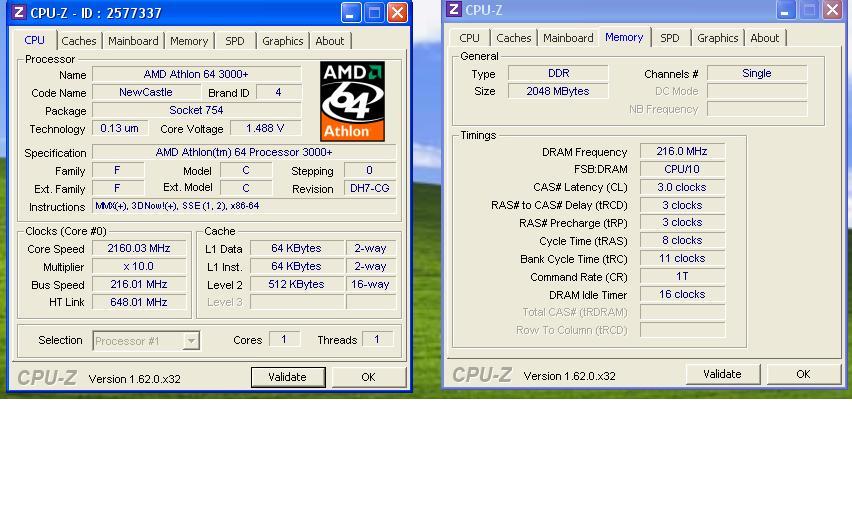Open Mainboard tab in right CPU-Z window
This screenshot has width=852, height=525.
[568, 38]
